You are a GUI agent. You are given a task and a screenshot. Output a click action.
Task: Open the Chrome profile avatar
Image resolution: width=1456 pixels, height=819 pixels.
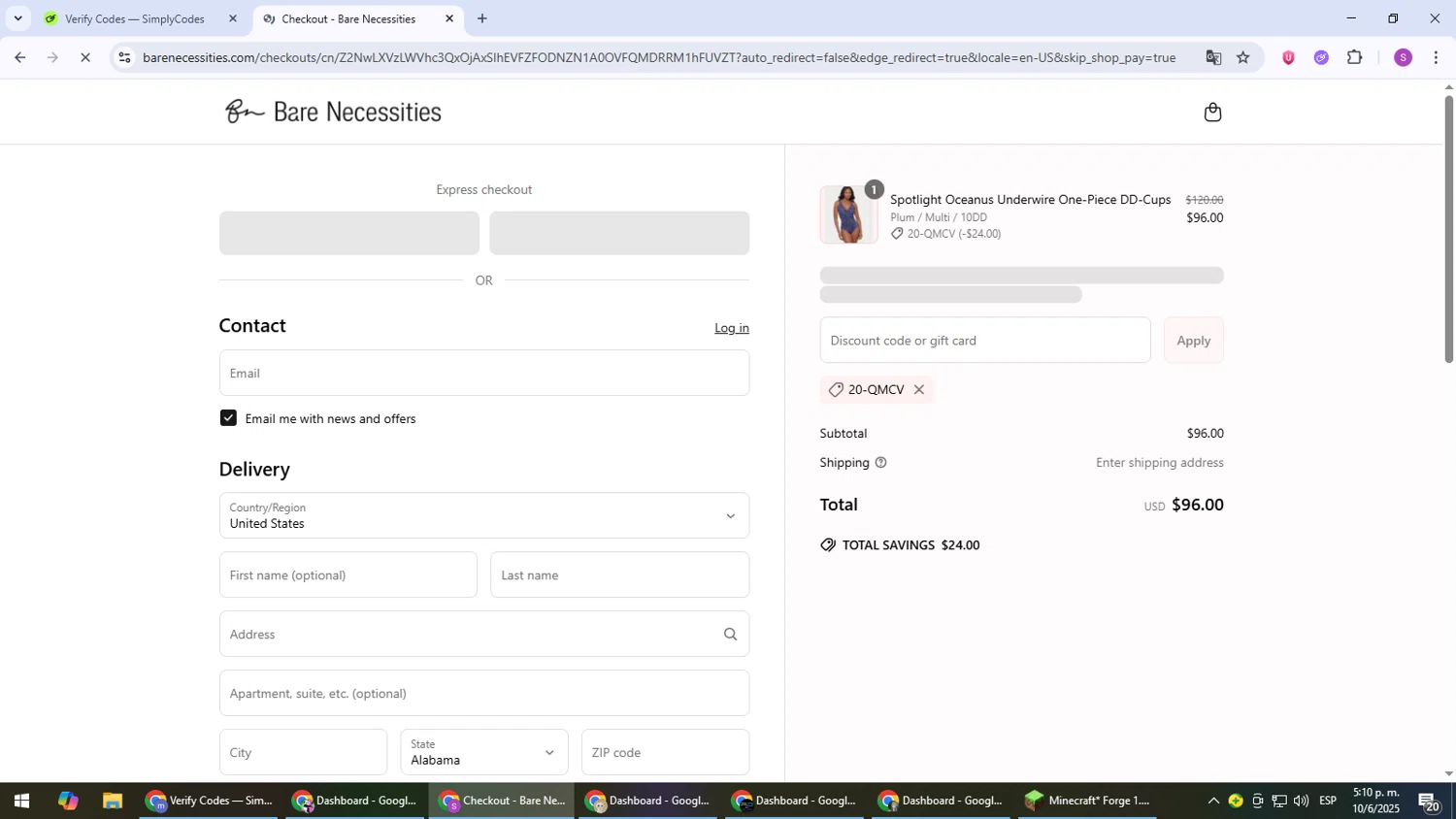pos(1403,57)
